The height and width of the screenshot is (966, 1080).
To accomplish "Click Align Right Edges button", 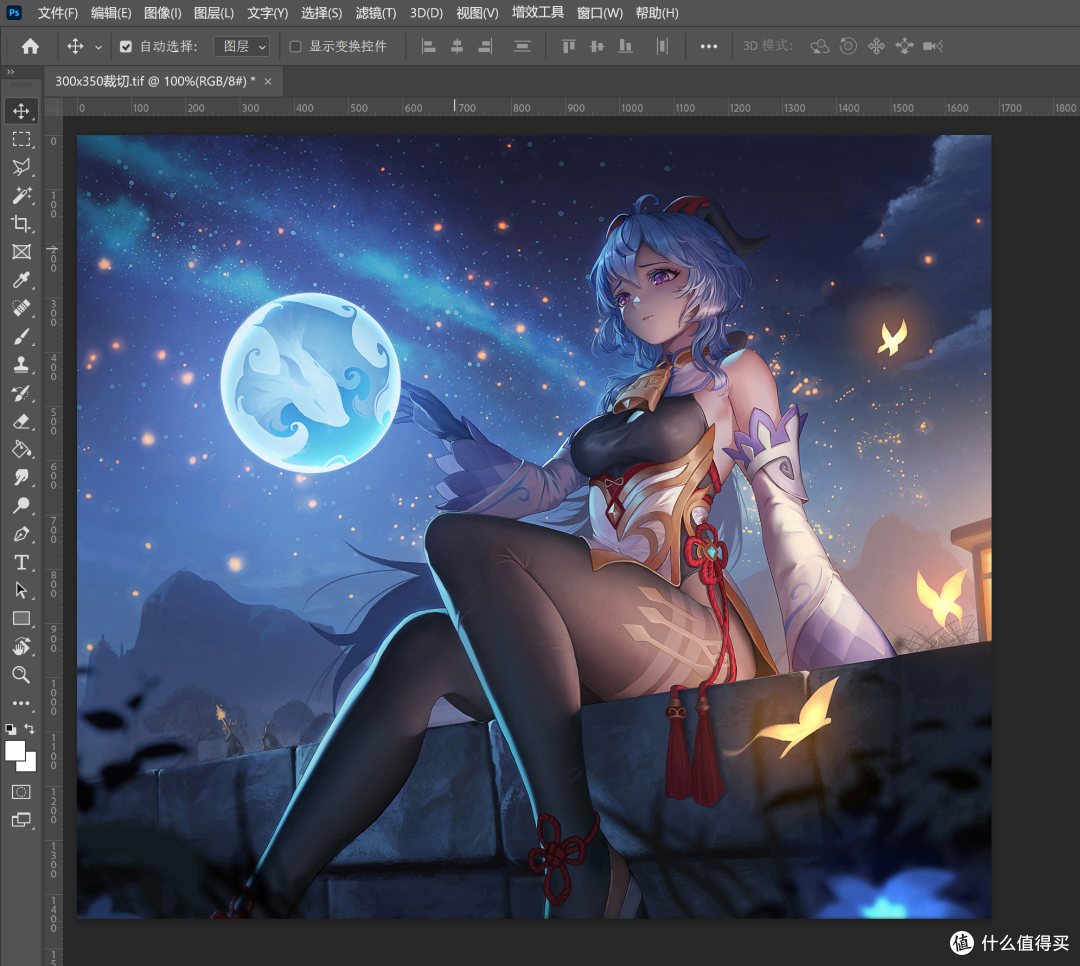I will pyautogui.click(x=485, y=46).
